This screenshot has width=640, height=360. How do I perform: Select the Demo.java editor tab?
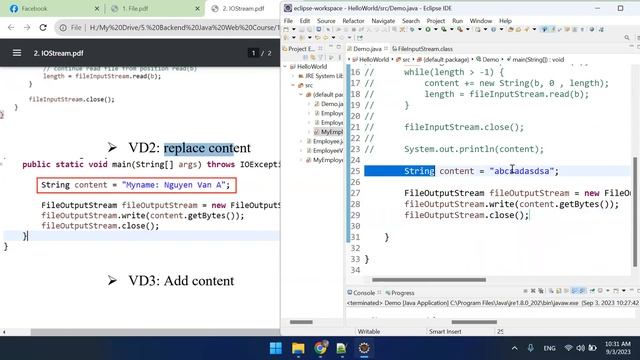[x=367, y=49]
